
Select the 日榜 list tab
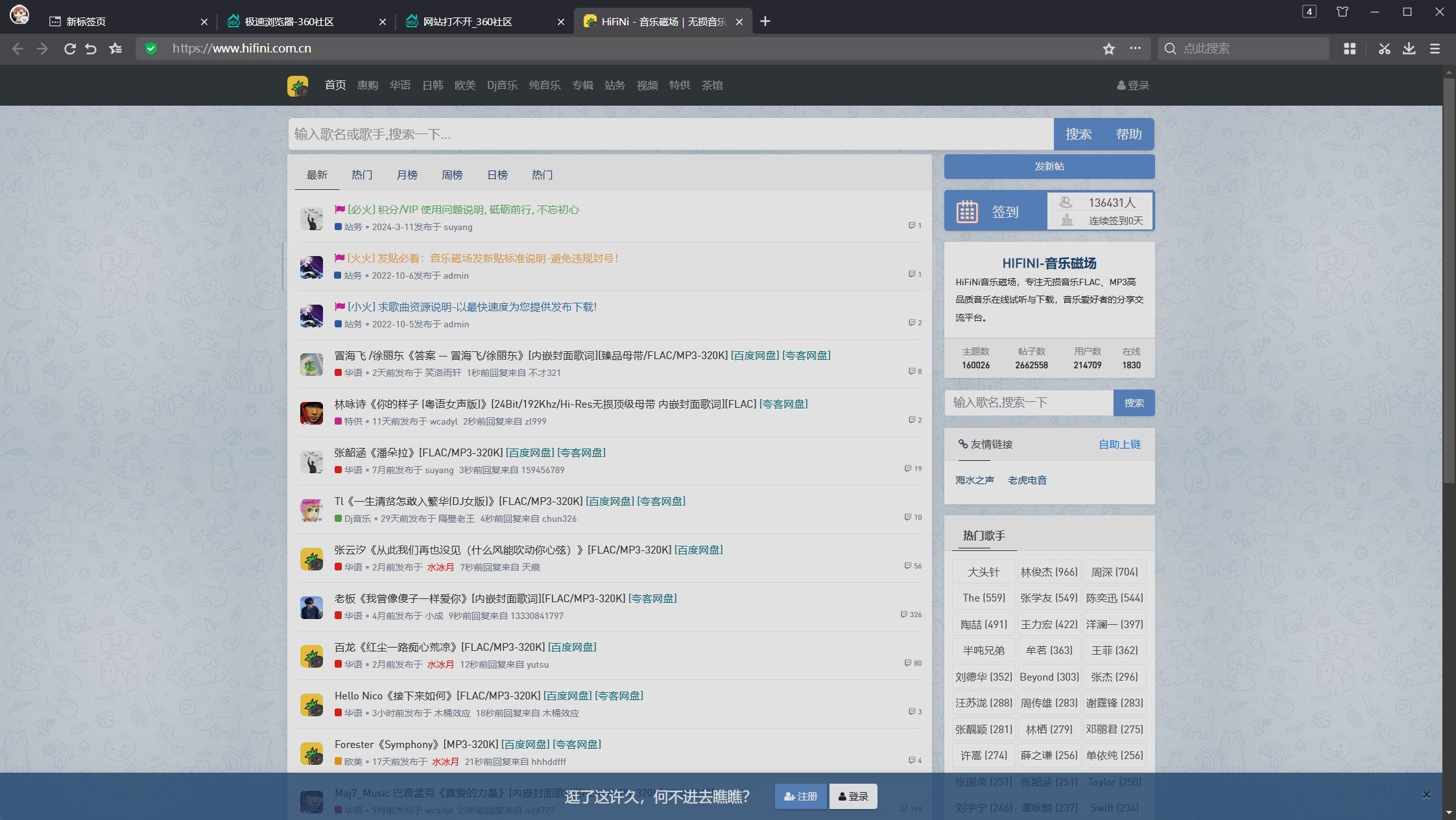(497, 175)
